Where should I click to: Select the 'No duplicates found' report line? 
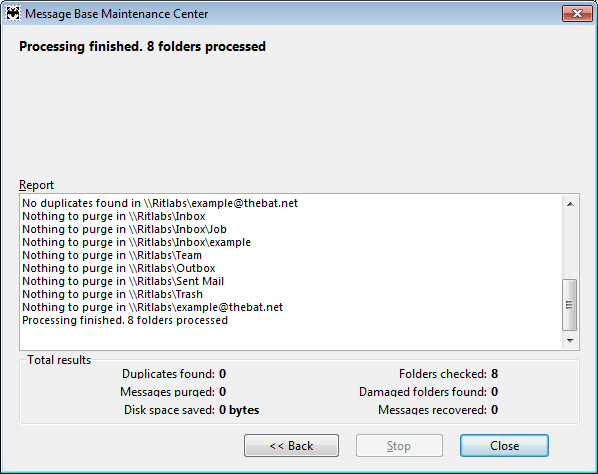click(160, 203)
